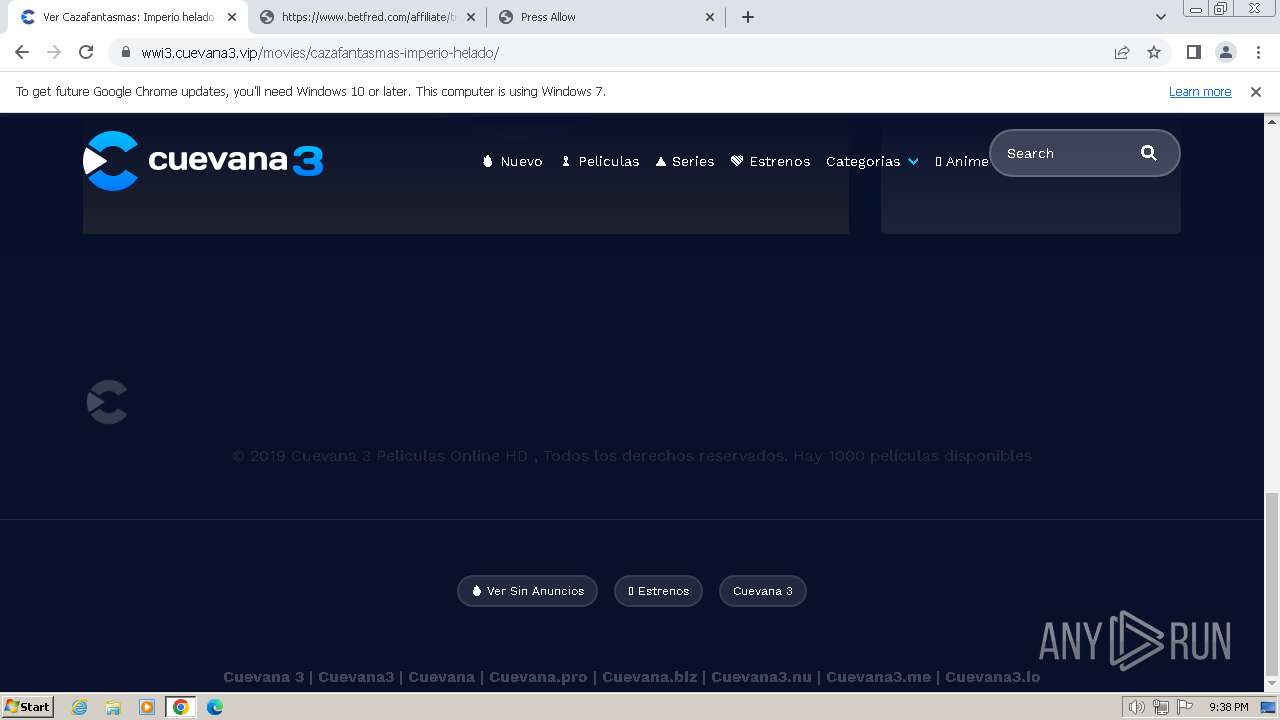
Task: Click the search magnifier icon
Action: click(x=1149, y=153)
